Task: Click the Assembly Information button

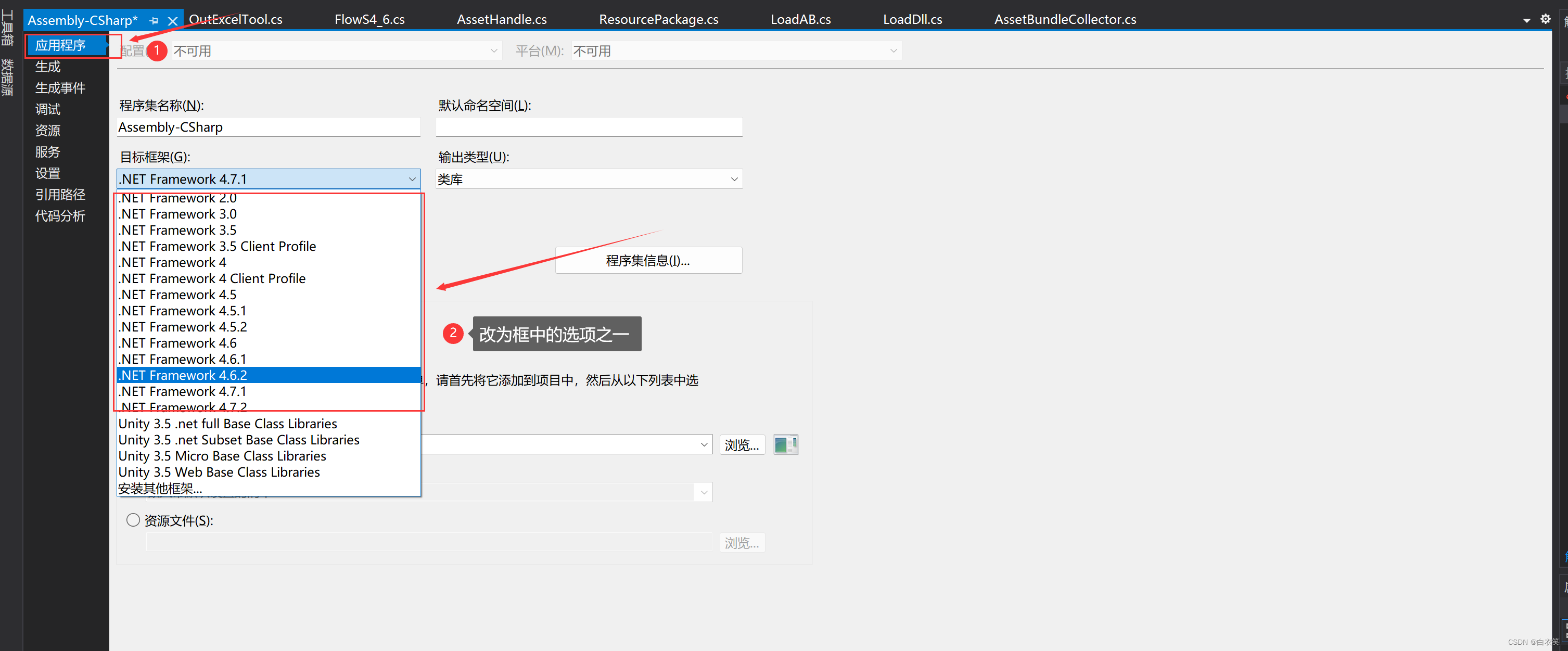Action: click(648, 260)
